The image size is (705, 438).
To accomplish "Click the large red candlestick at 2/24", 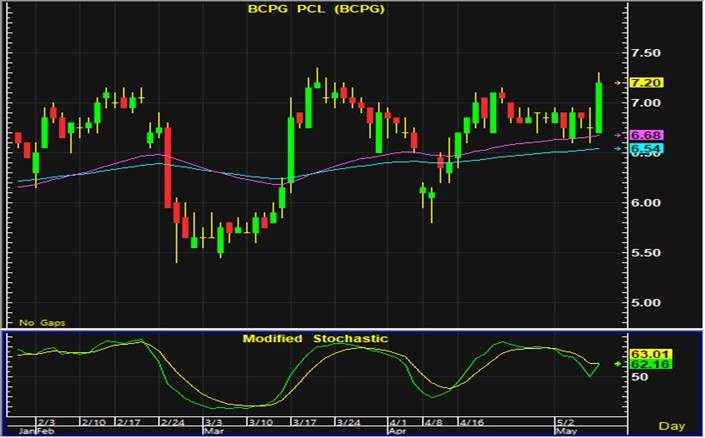I will pyautogui.click(x=168, y=167).
